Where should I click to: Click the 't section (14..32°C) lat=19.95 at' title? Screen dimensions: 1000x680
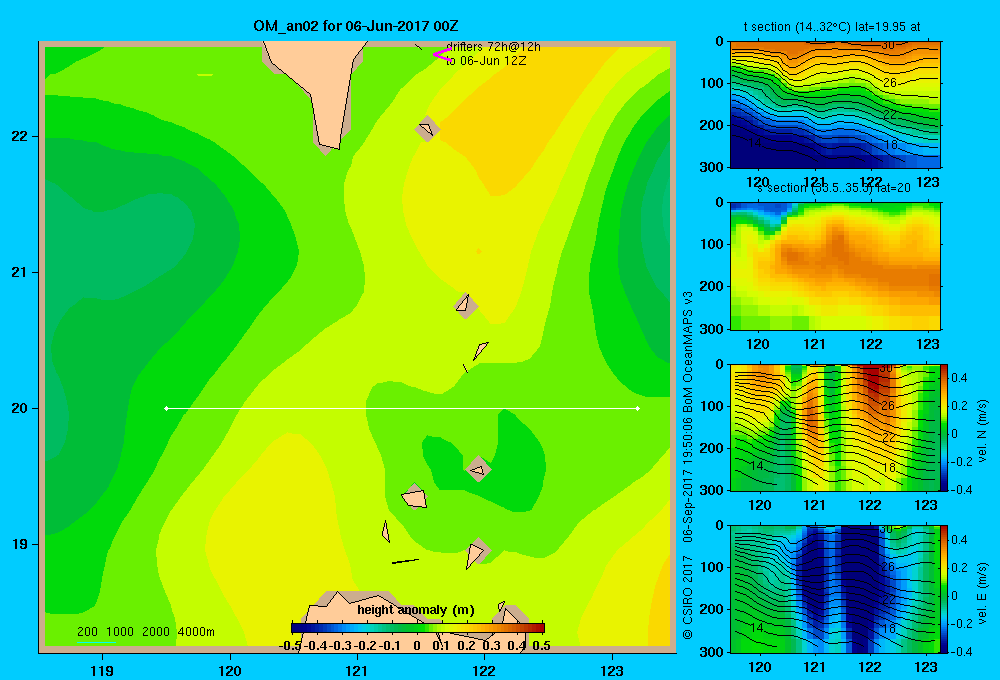[x=832, y=27]
